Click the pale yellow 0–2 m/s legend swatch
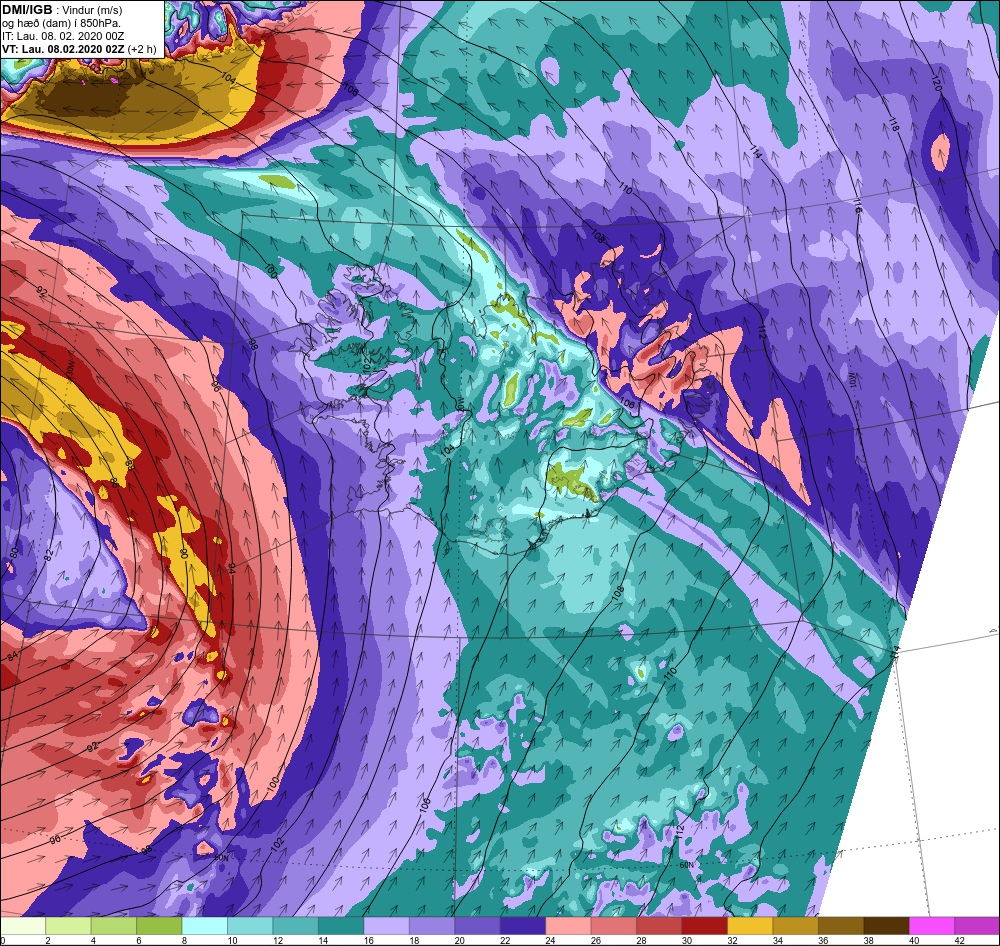 (x=23, y=926)
